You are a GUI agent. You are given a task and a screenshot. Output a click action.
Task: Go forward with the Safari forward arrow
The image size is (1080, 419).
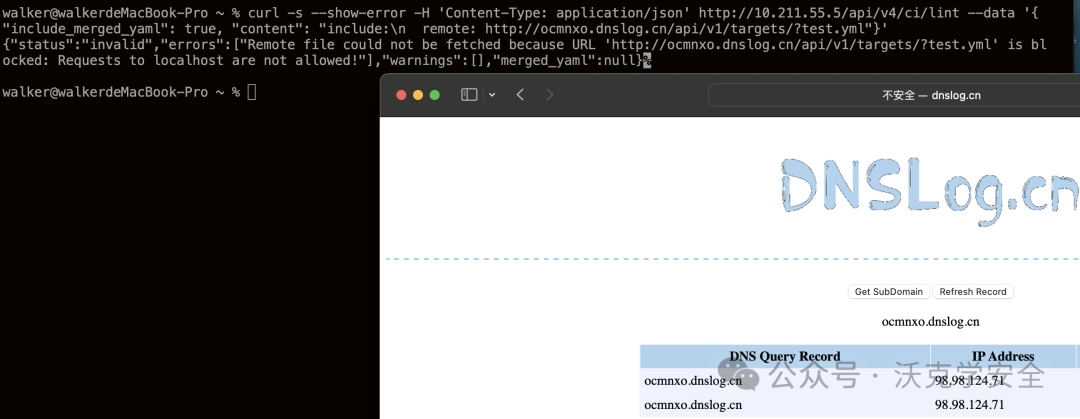click(x=550, y=95)
